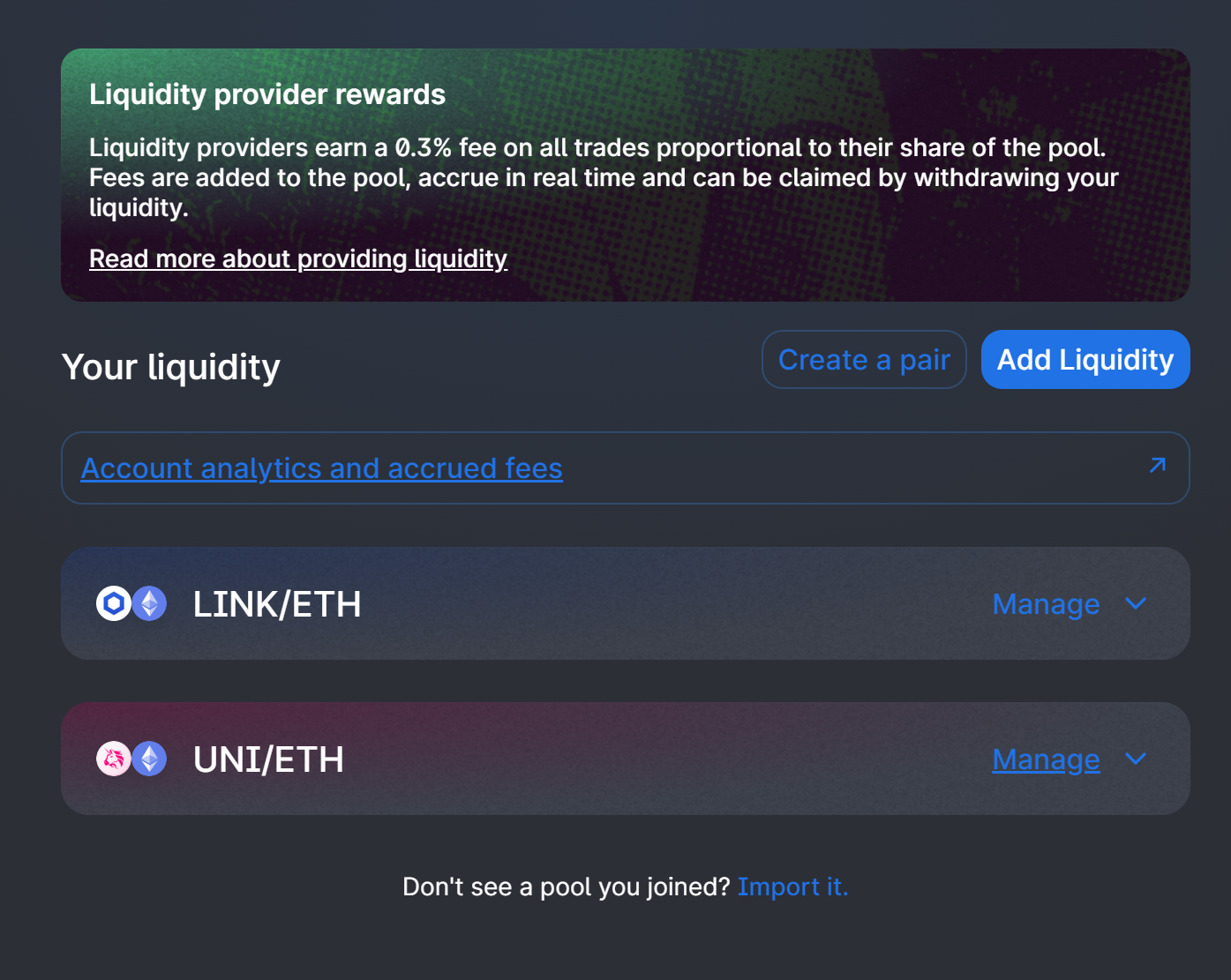Click the external-link arrow on analytics bar

(1157, 465)
